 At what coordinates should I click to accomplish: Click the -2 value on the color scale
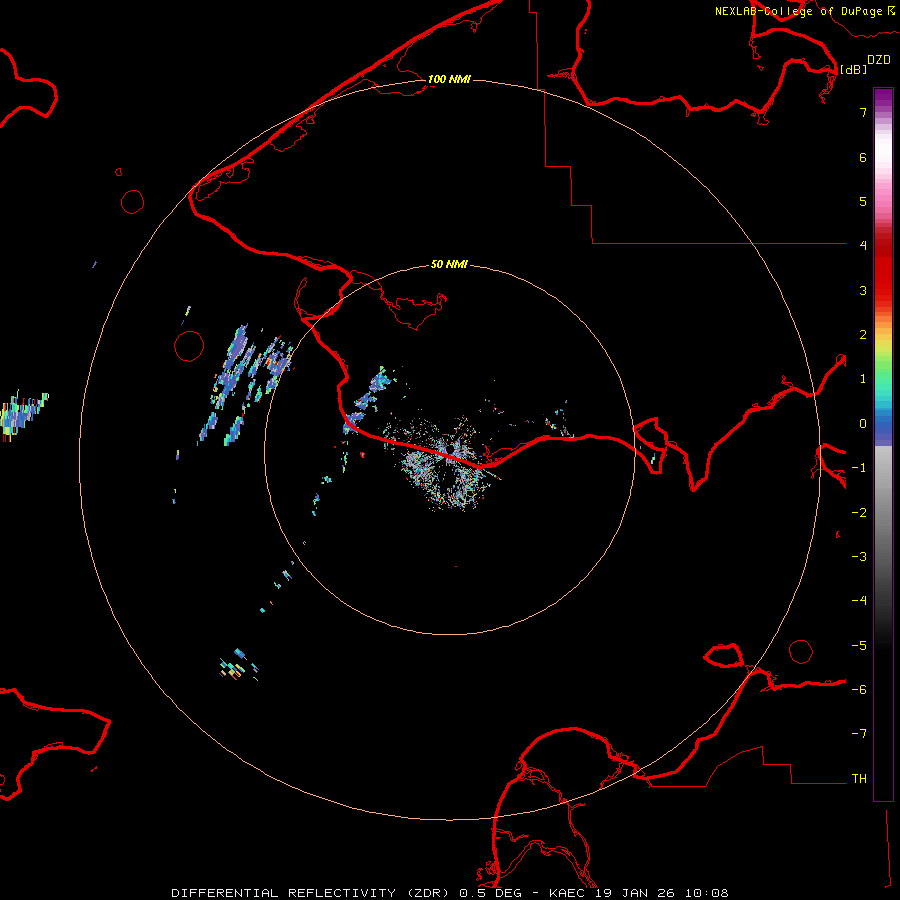(859, 513)
